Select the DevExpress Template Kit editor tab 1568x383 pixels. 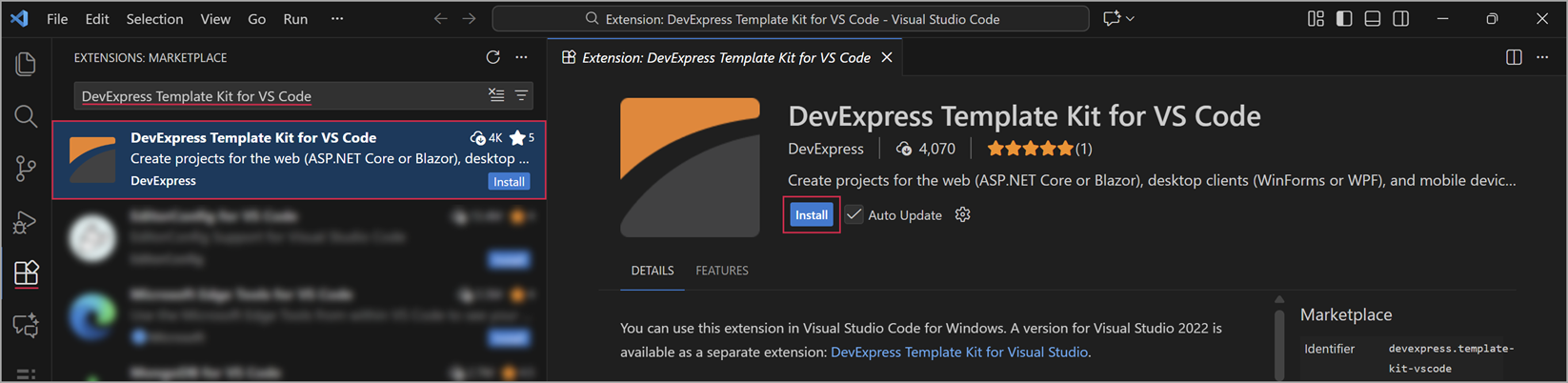coord(726,57)
